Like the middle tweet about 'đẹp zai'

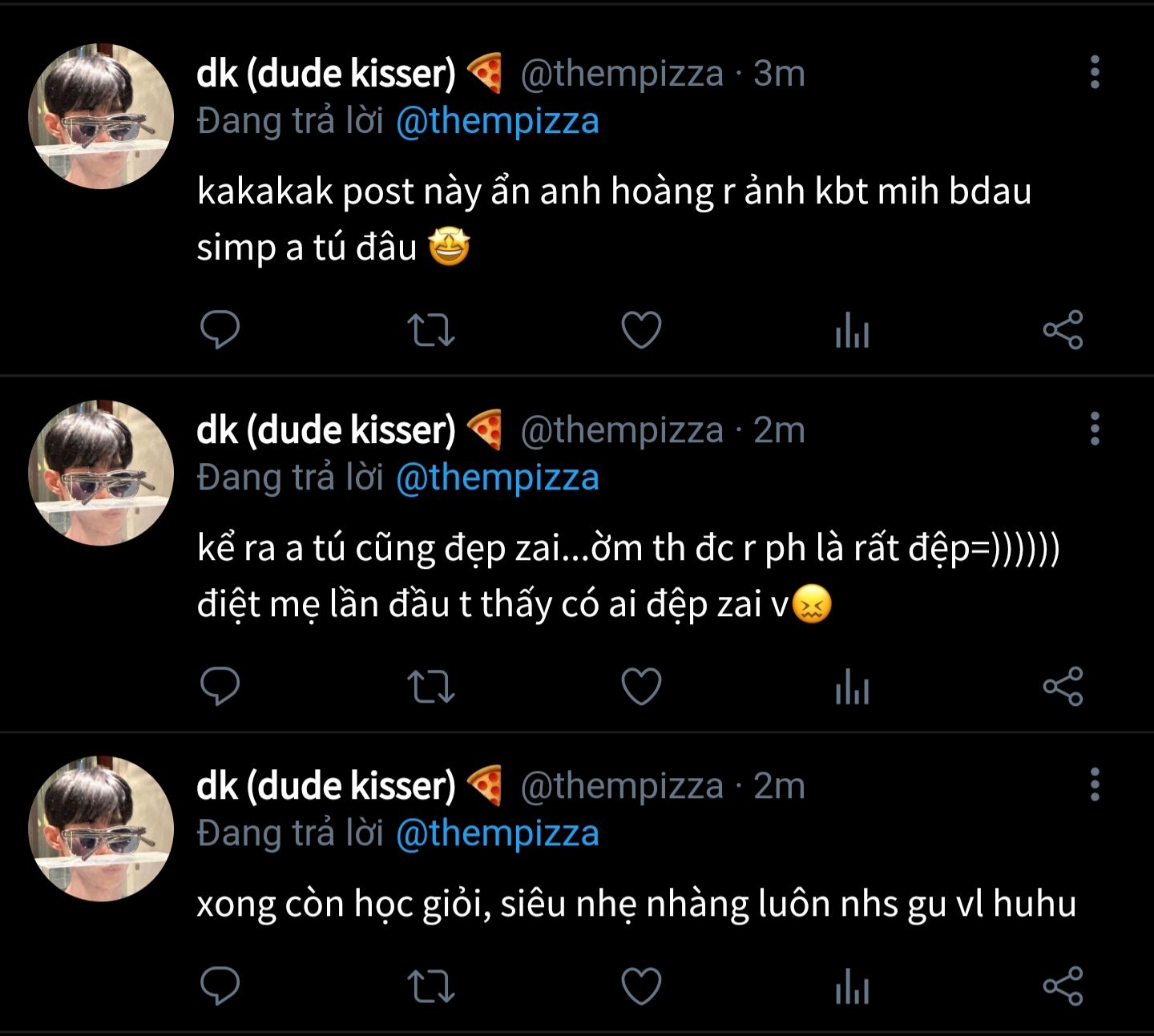click(x=642, y=687)
